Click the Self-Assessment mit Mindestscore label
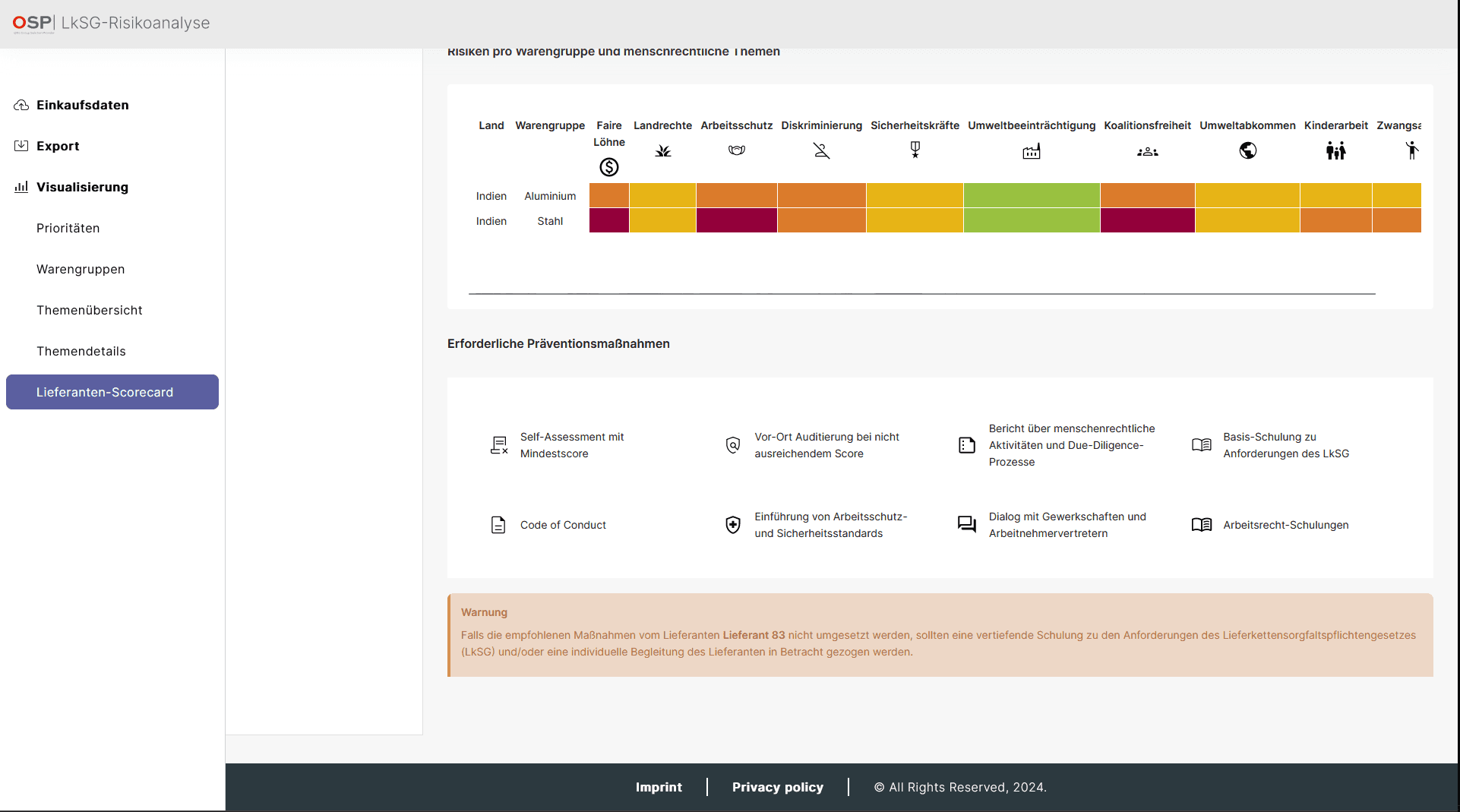Viewport: 1460px width, 812px height. point(572,445)
